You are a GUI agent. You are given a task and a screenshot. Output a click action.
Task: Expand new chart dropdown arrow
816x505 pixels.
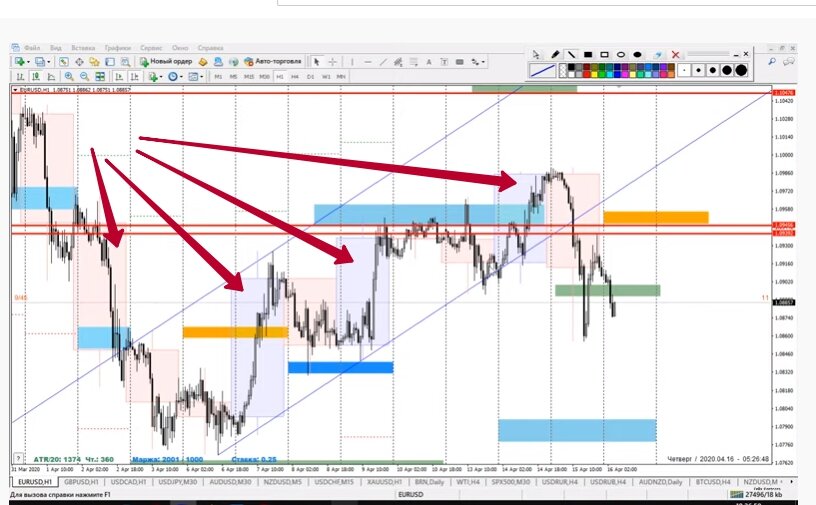[28, 62]
